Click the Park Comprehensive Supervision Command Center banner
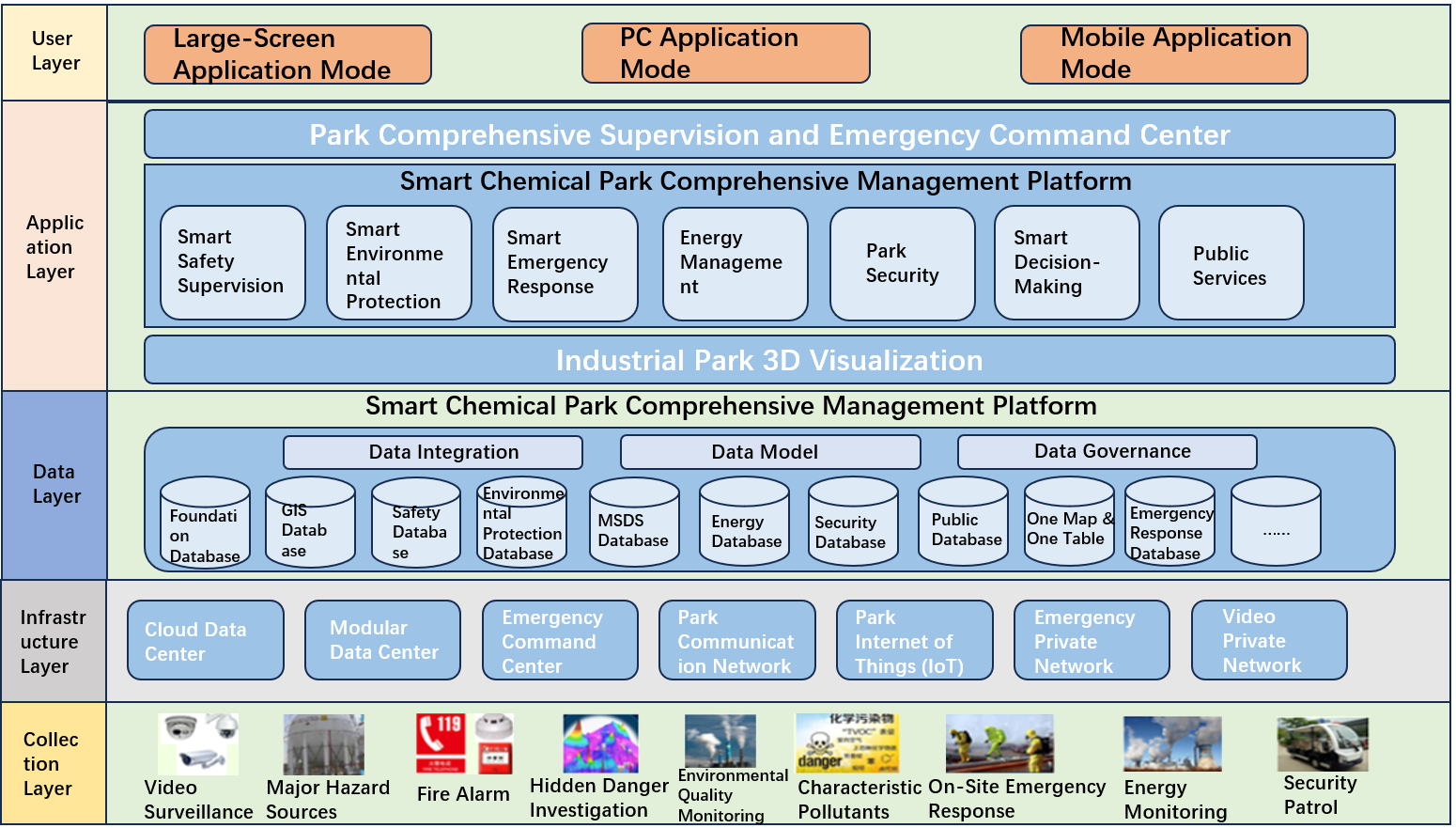1456x828 pixels. (x=768, y=134)
